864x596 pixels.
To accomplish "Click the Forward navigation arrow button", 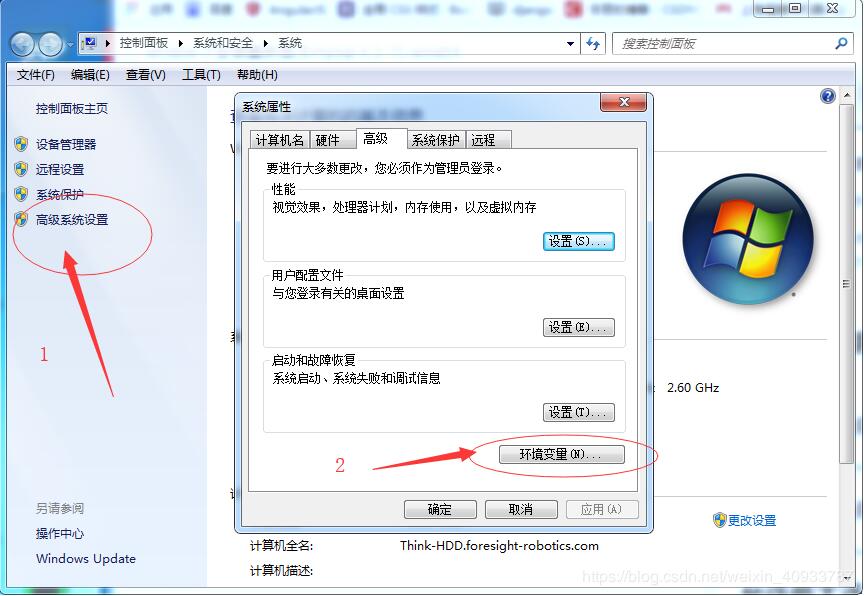I will (x=50, y=44).
